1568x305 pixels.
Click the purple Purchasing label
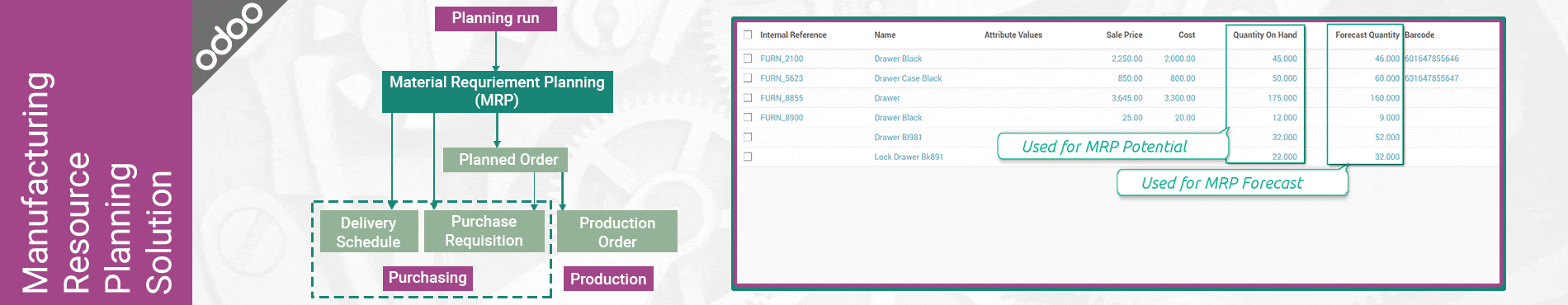pyautogui.click(x=427, y=278)
